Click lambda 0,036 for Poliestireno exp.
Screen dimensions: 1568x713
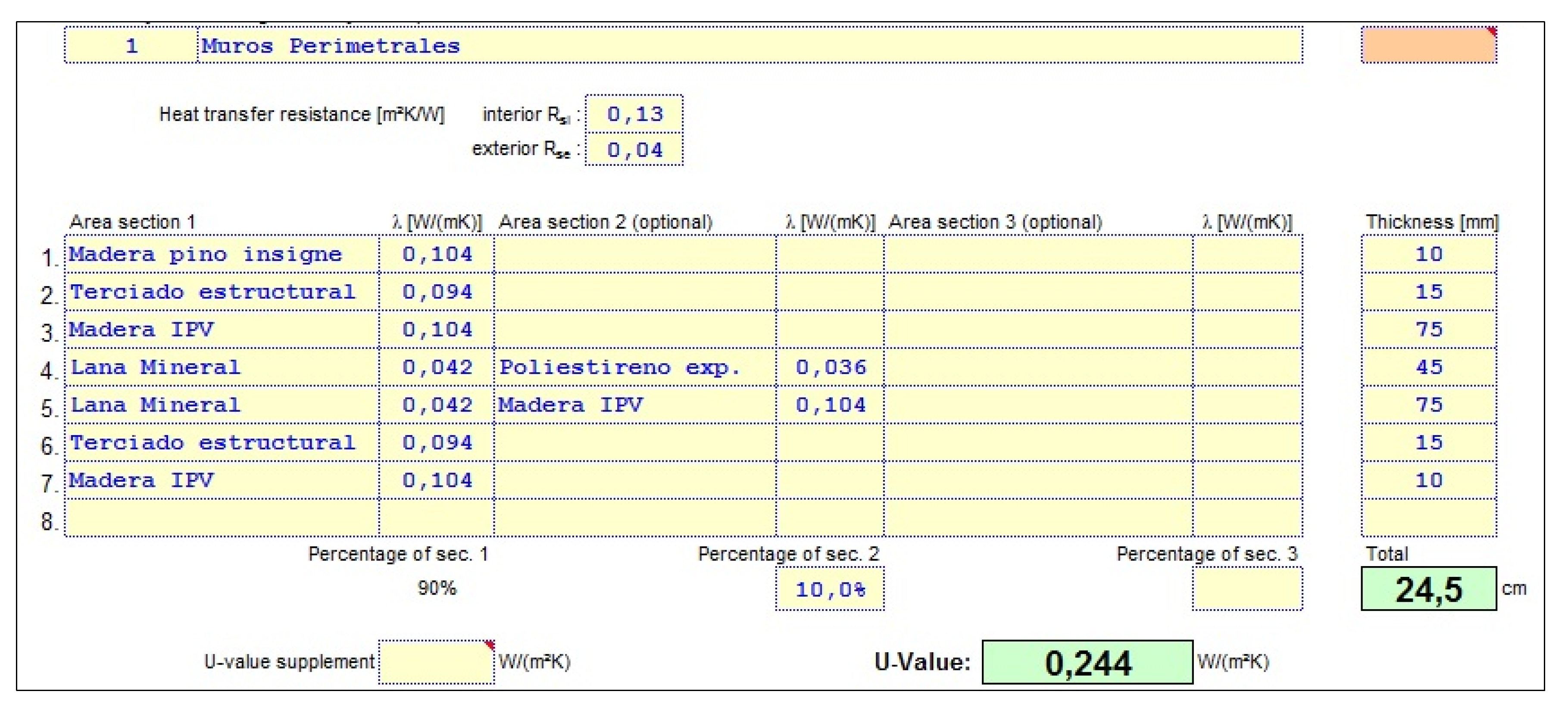830,367
